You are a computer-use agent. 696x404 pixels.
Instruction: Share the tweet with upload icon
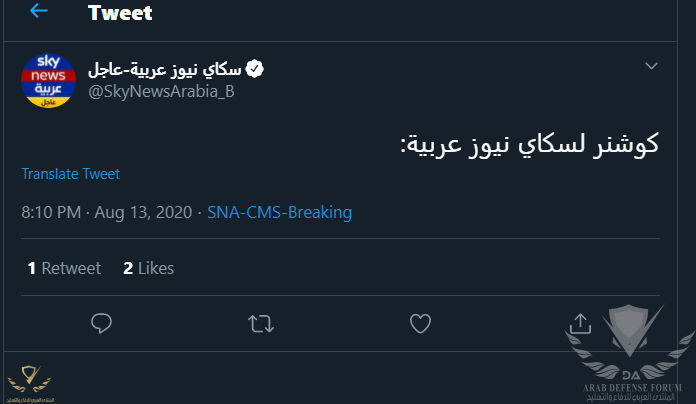click(x=580, y=323)
